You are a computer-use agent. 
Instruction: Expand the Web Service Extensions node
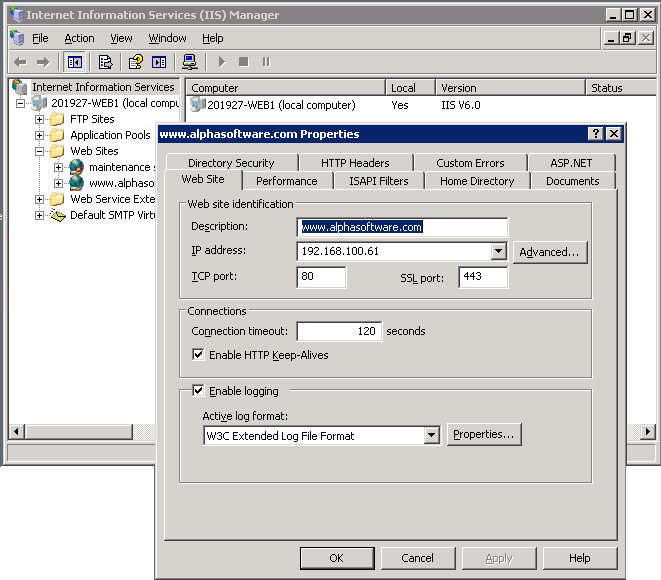click(x=39, y=199)
